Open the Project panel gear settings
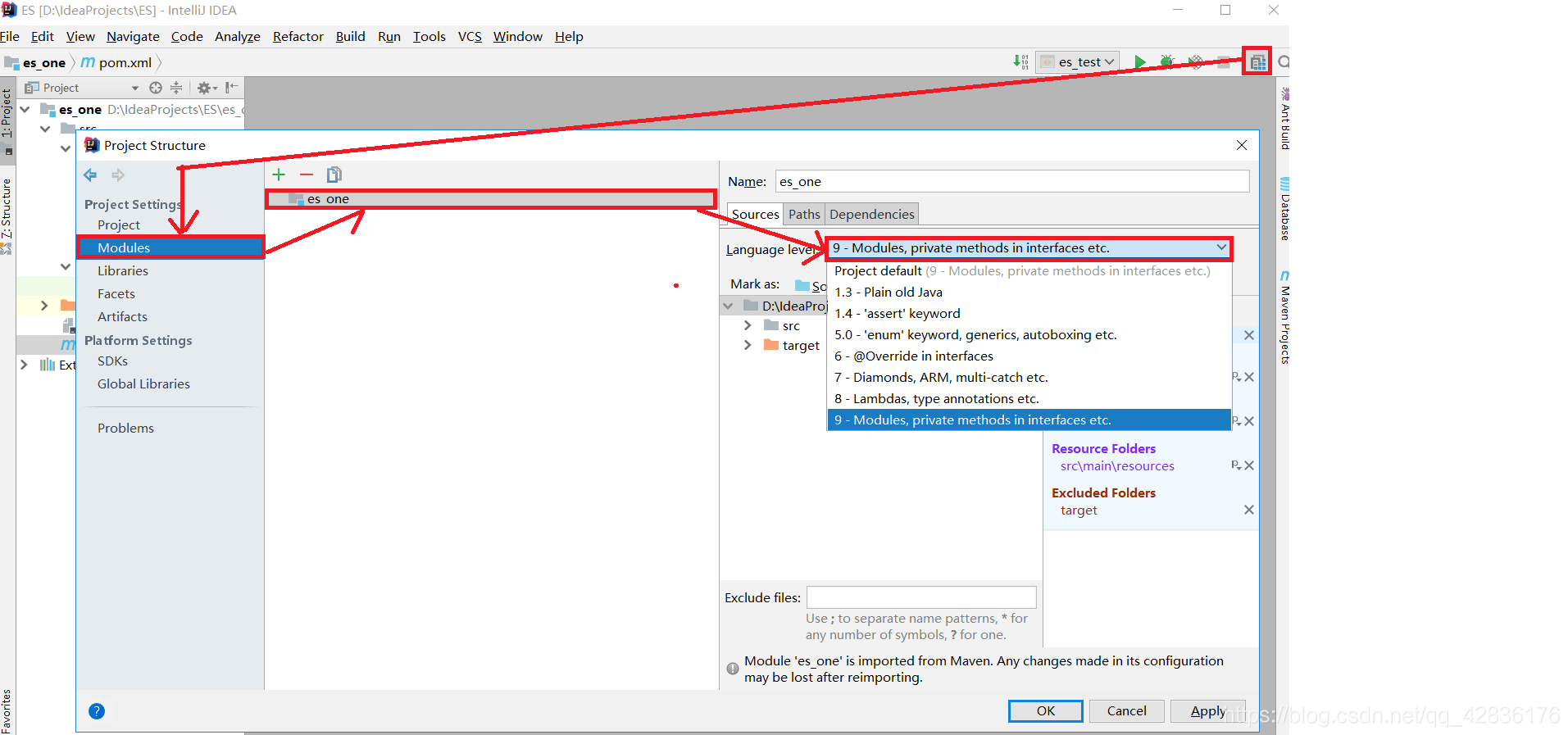This screenshot has height=735, width=1568. (207, 88)
